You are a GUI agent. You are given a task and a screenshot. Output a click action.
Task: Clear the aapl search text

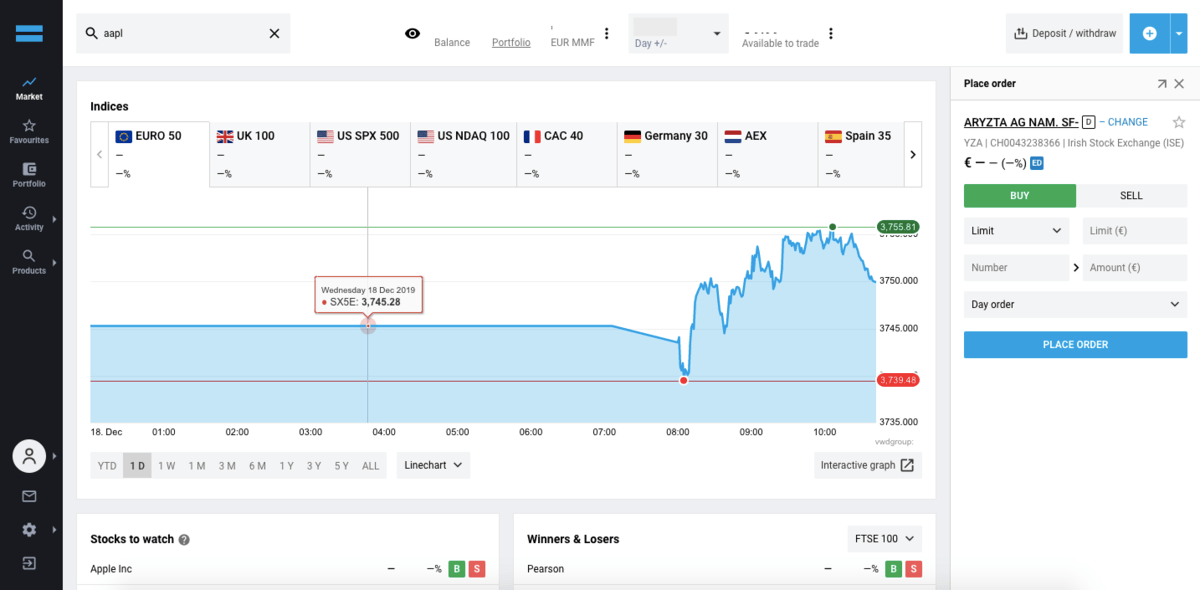[x=274, y=34]
